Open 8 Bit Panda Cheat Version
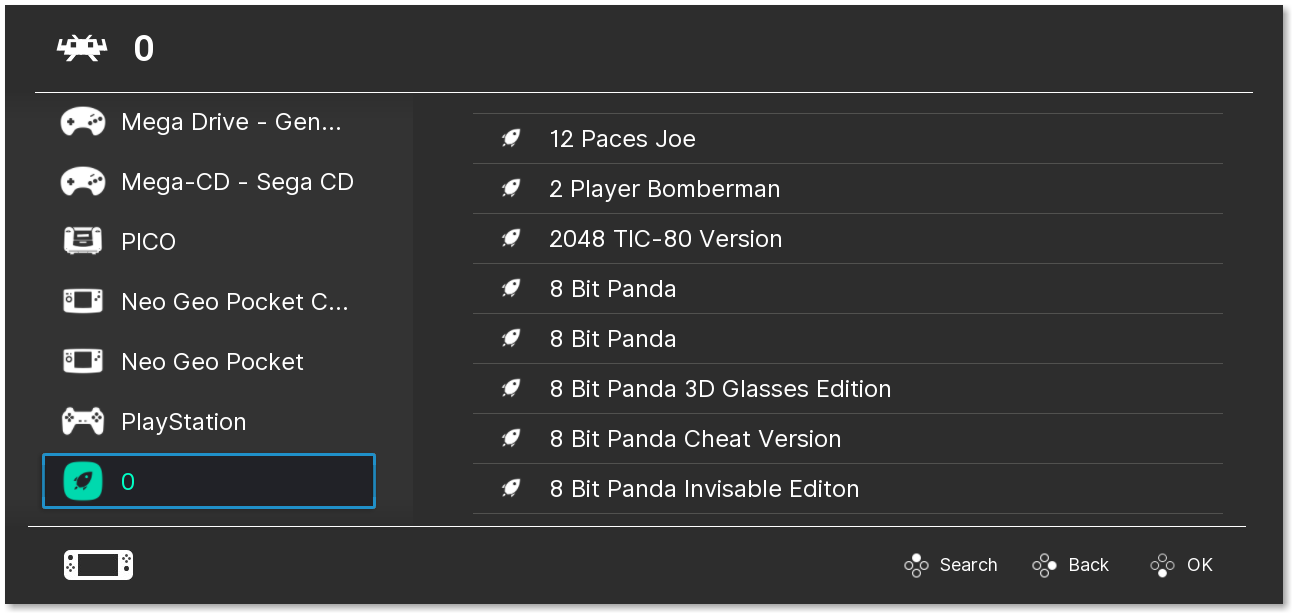Image resolution: width=1292 pixels, height=613 pixels. pos(695,438)
